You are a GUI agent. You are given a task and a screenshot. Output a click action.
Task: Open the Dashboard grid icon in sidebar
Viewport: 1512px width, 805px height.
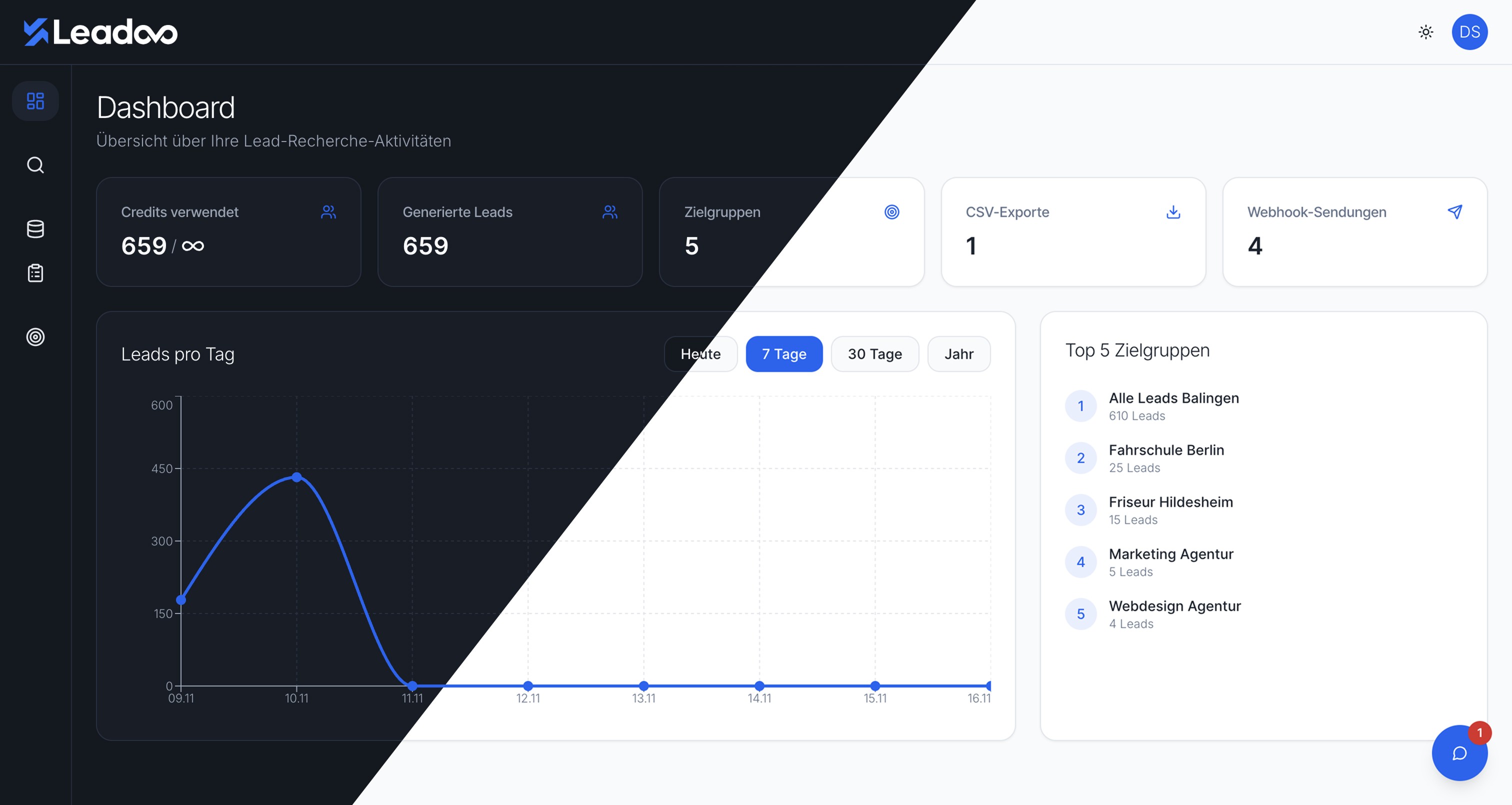tap(35, 101)
